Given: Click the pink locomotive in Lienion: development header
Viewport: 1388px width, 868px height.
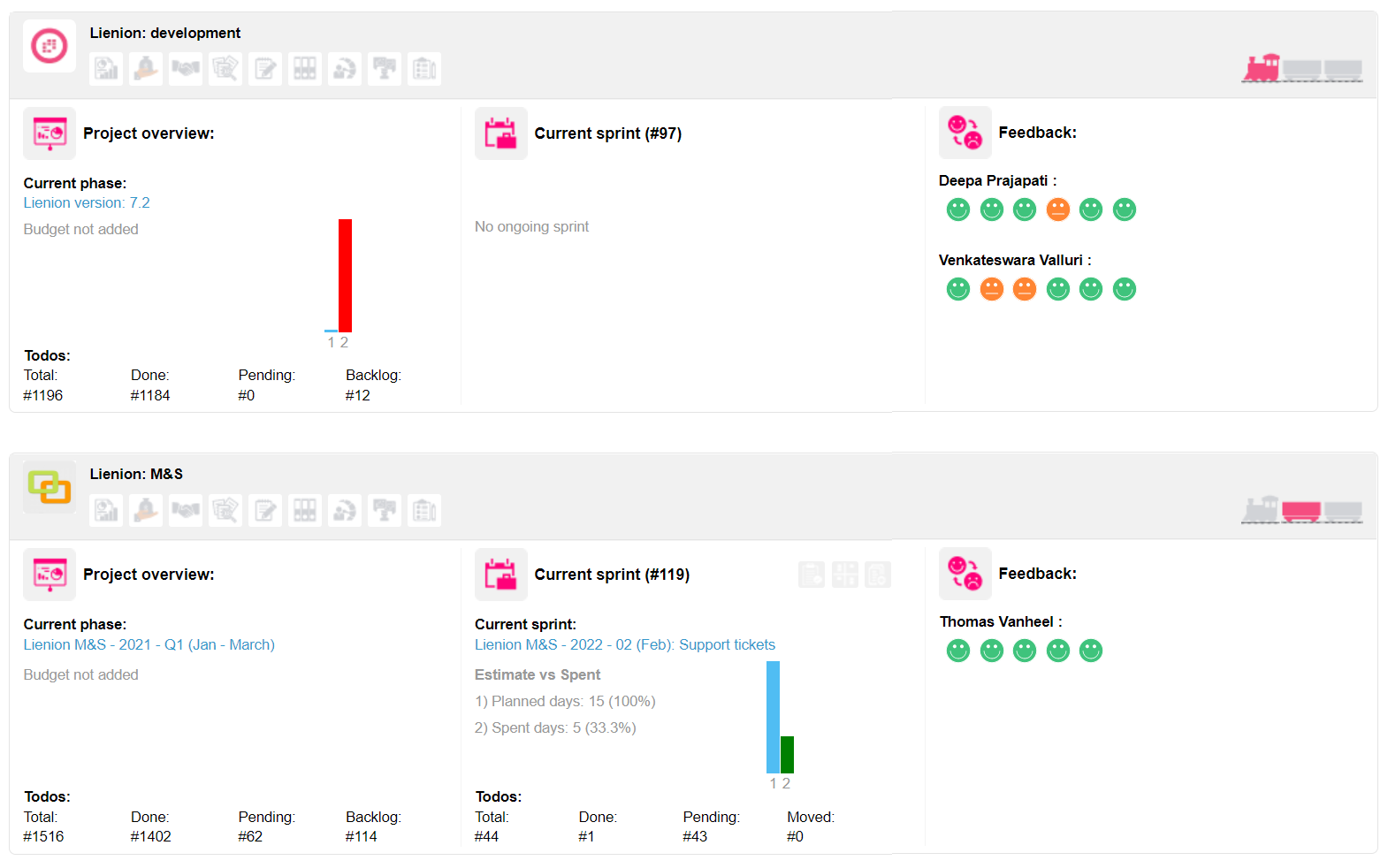Looking at the screenshot, I should (1262, 68).
